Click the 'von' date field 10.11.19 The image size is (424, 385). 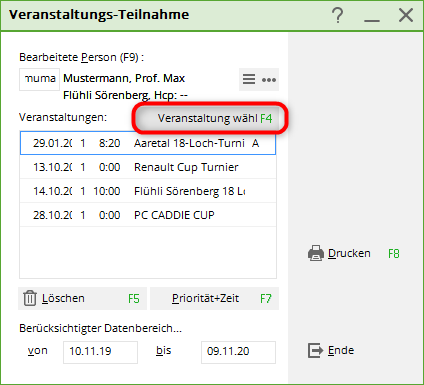(x=100, y=352)
